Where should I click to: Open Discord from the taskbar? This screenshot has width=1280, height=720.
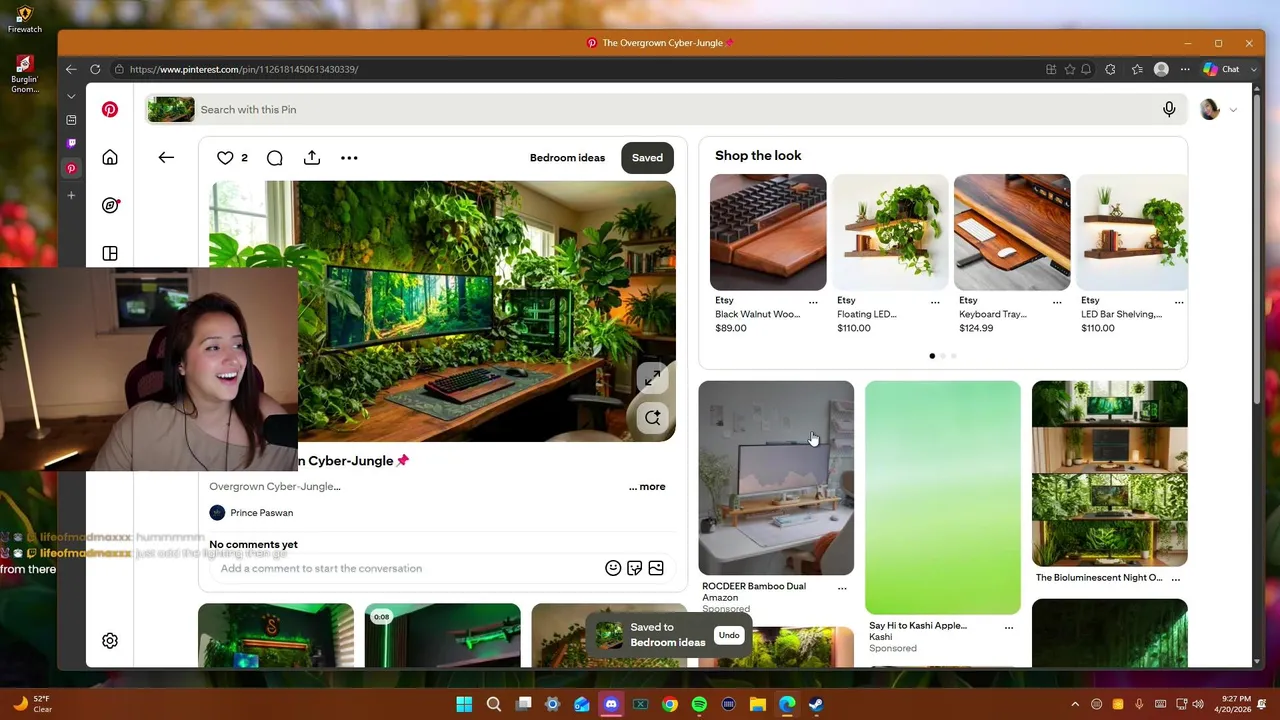pos(611,704)
